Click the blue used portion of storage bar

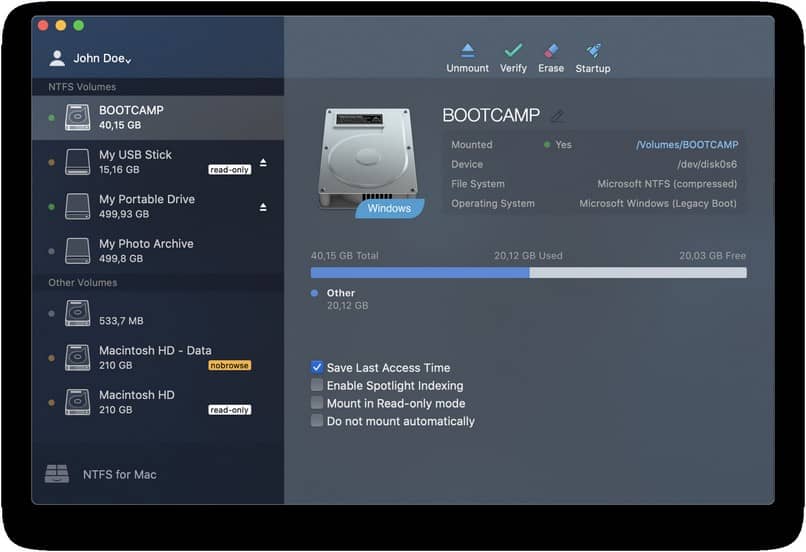coord(420,273)
